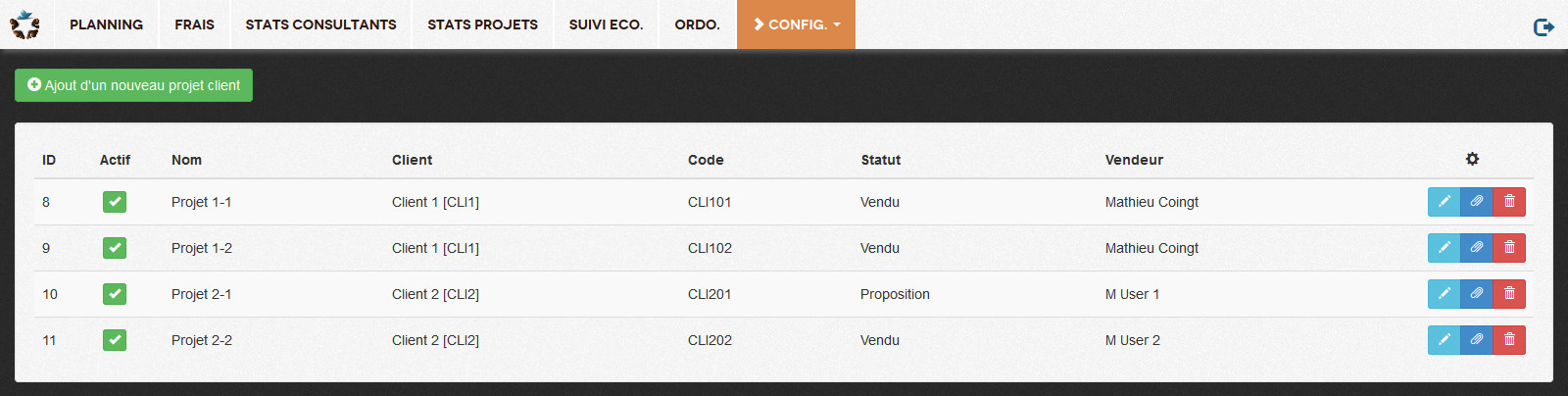Click the pencil edit icon for Projet 2-2
1568x396 pixels.
point(1444,340)
